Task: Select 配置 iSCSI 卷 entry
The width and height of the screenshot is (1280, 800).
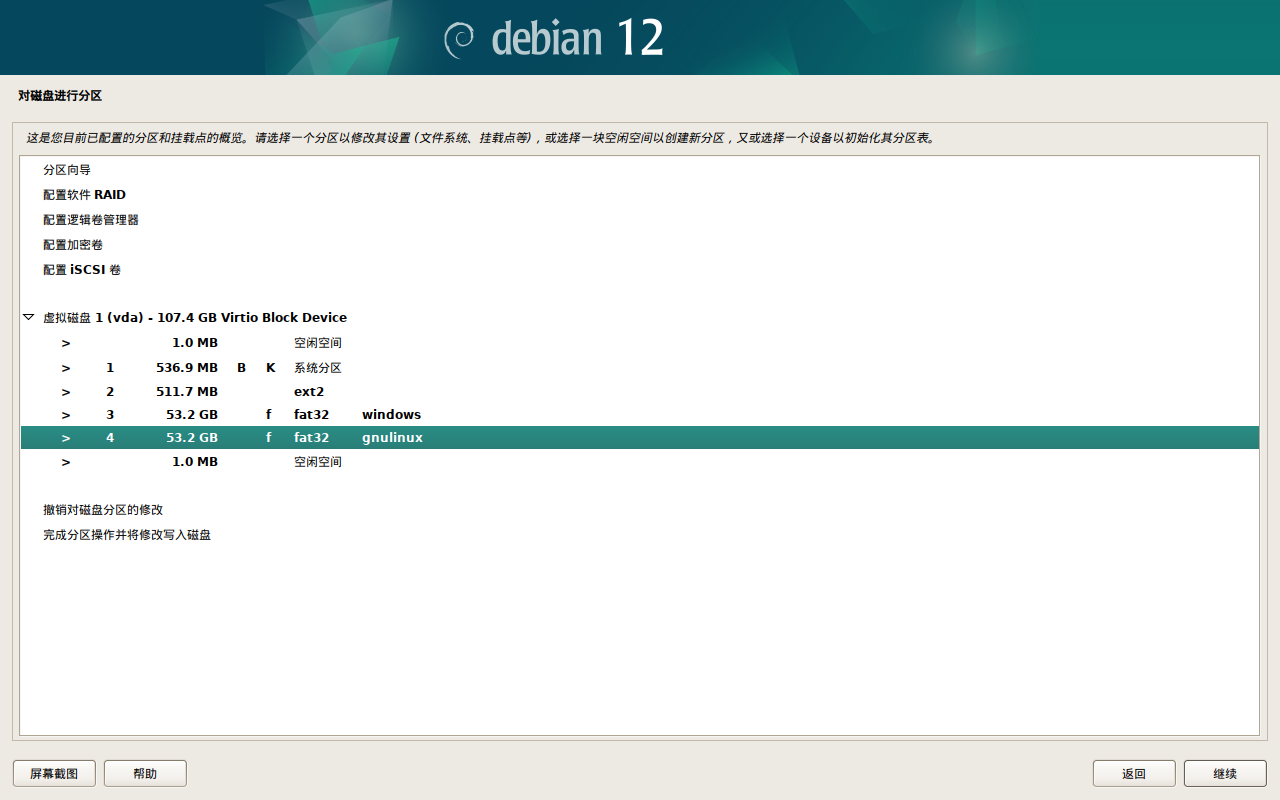Action: (640, 270)
